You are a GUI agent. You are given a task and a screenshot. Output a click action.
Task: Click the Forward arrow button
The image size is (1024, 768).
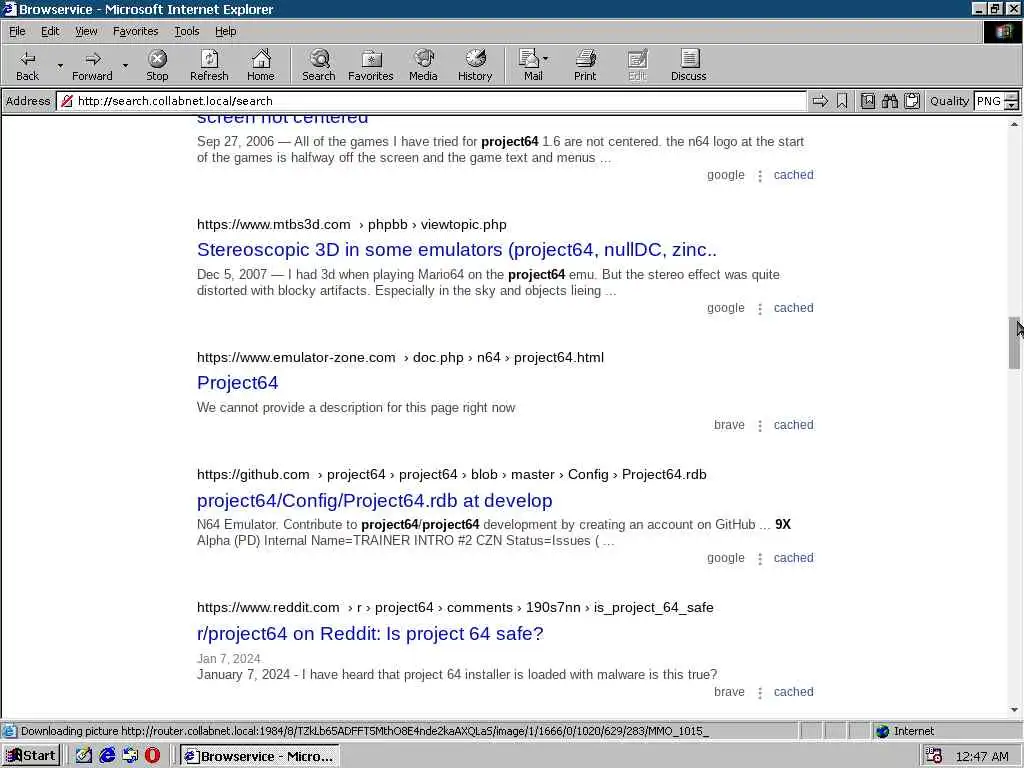click(x=92, y=65)
